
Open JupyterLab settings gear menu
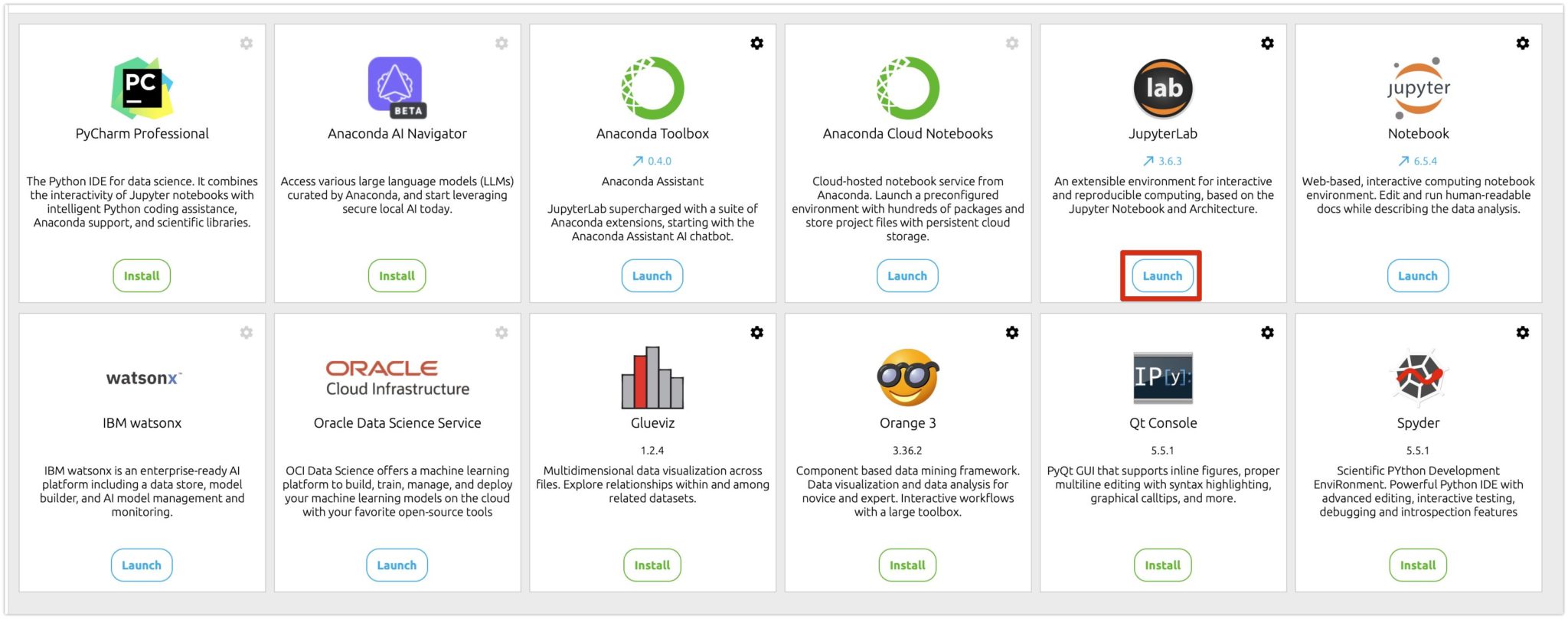[1267, 44]
